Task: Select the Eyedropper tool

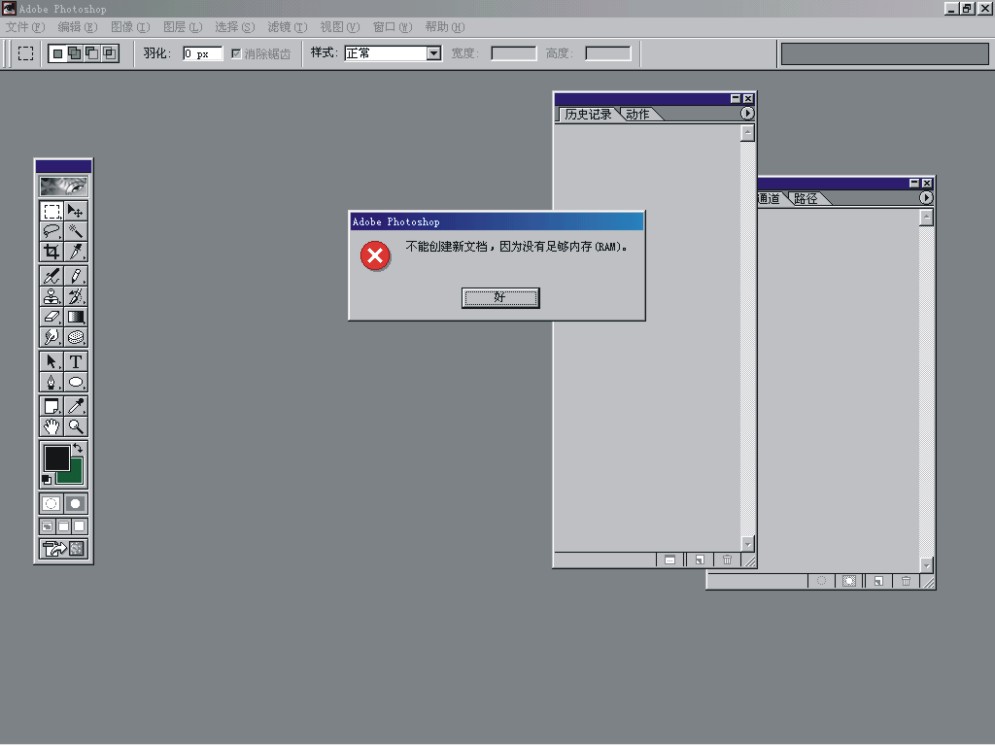Action: (76, 406)
